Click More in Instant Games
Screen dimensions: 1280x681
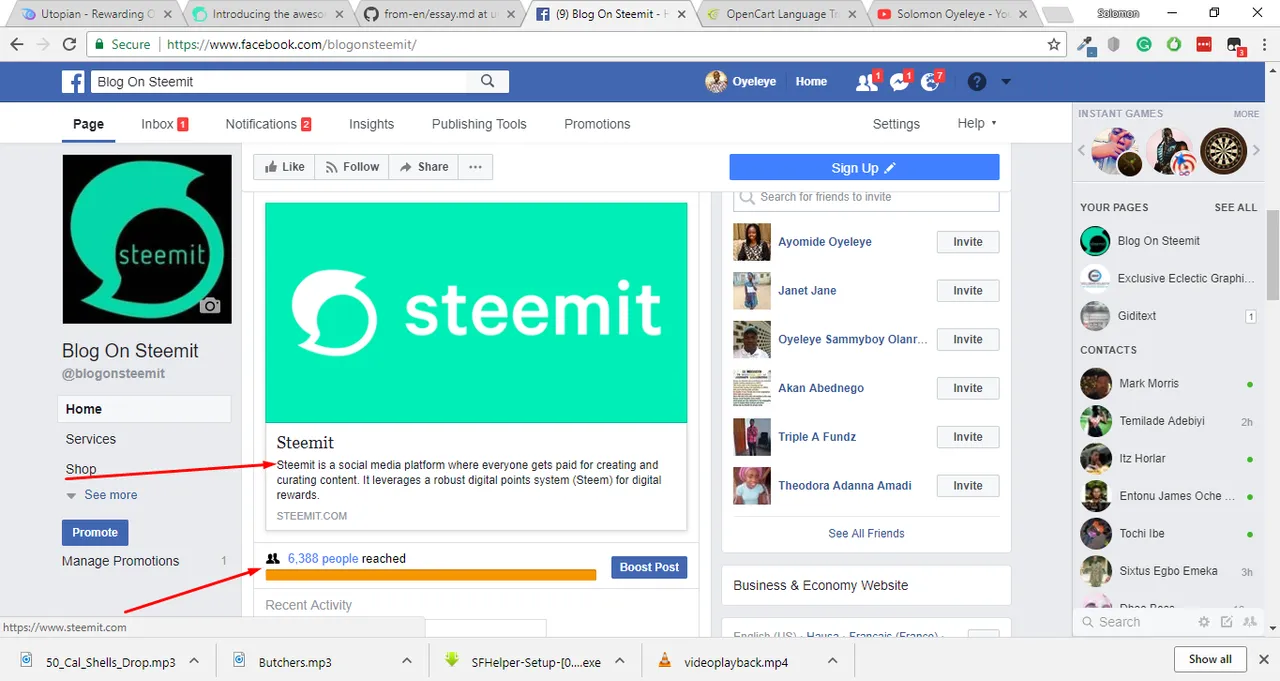tap(1246, 114)
